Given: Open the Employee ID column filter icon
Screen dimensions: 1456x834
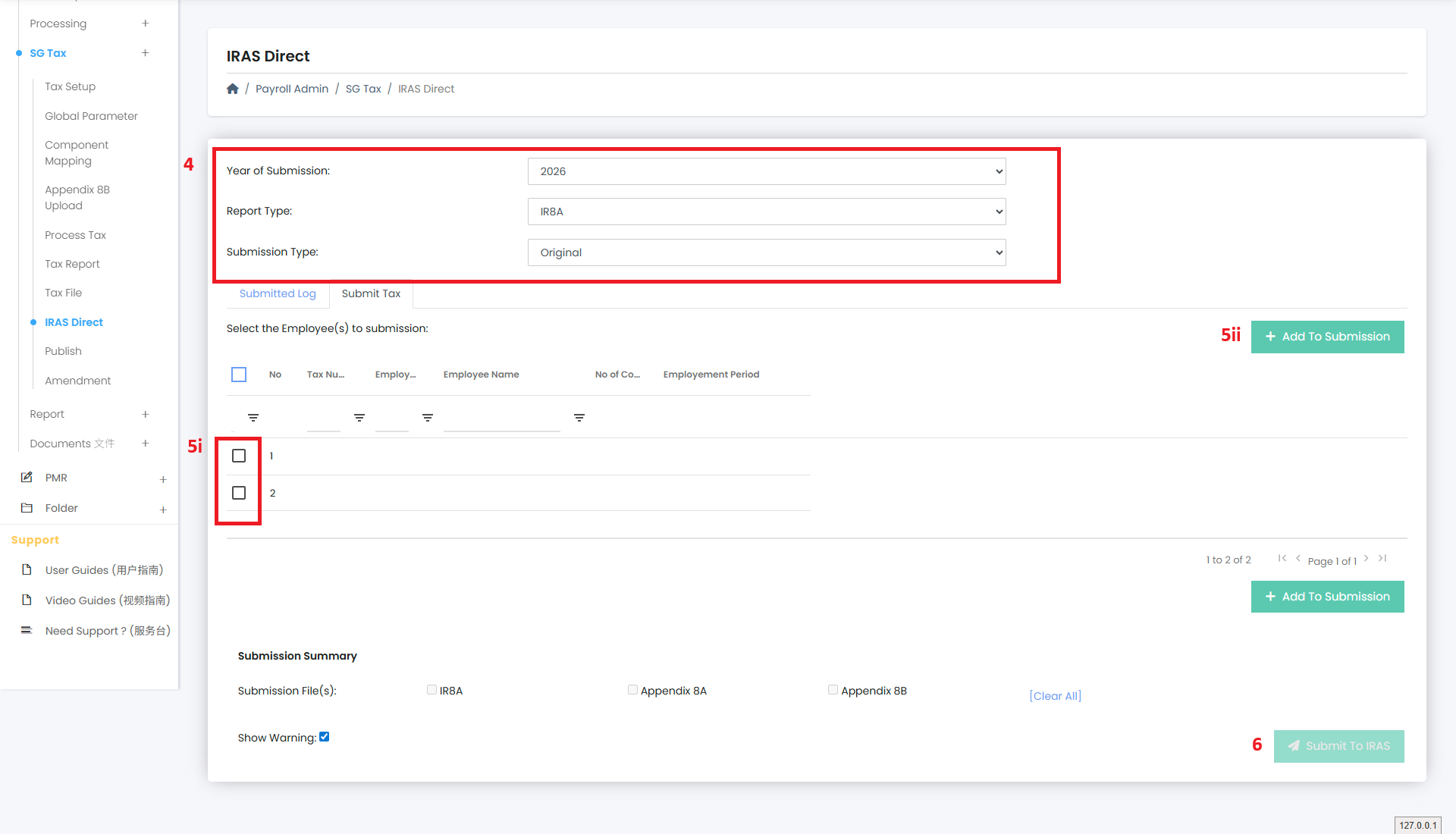Looking at the screenshot, I should point(428,418).
